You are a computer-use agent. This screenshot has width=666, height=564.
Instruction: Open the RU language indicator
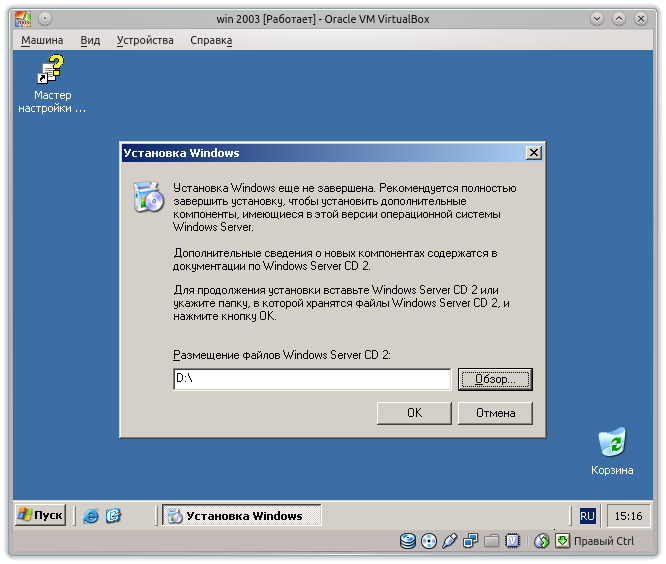(x=587, y=516)
